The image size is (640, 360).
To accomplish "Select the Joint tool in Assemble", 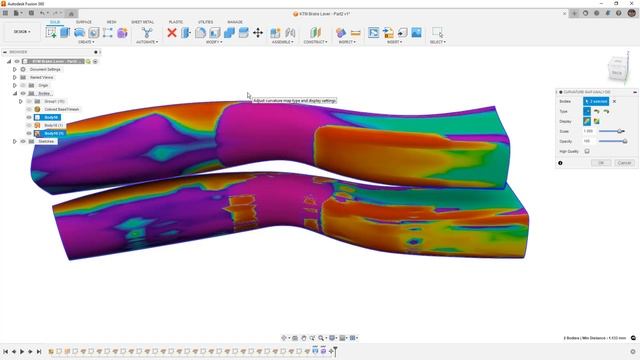I will coord(290,33).
